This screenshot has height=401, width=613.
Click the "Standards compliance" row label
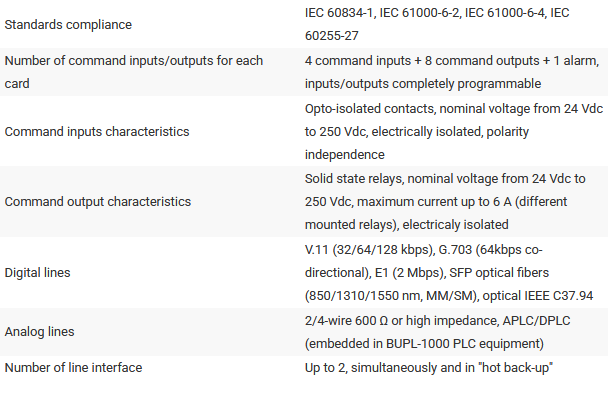[68, 24]
